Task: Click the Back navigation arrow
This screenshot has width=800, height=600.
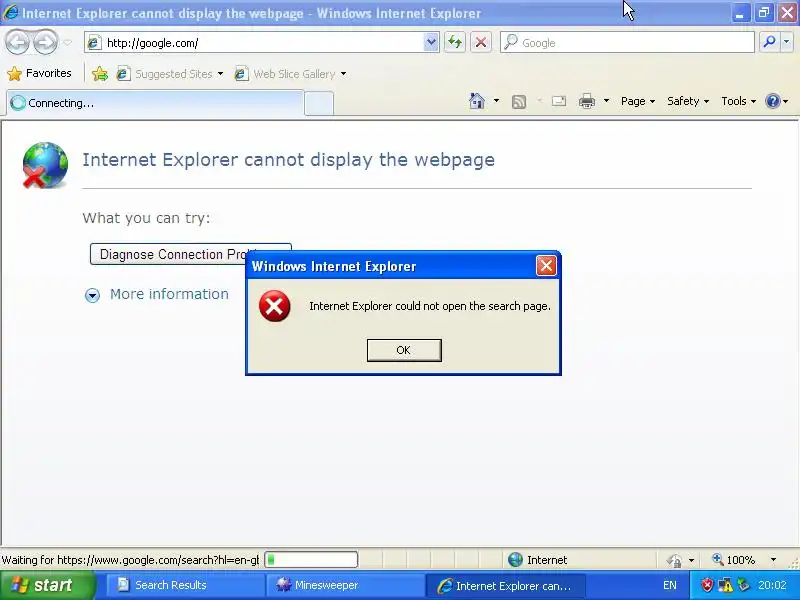Action: pos(18,42)
